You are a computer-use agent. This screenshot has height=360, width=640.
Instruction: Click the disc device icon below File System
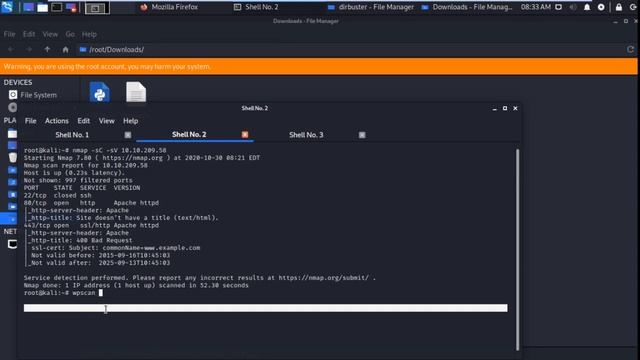click(13, 107)
